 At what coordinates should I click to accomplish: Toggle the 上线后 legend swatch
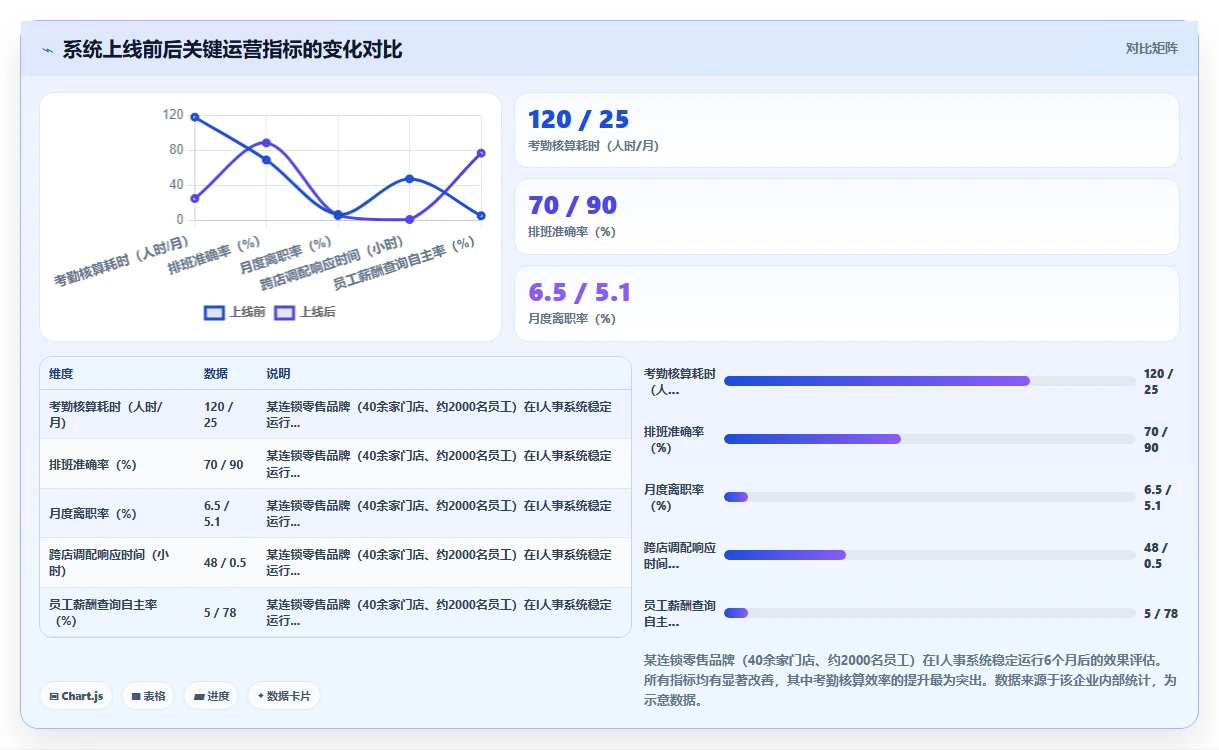coord(285,312)
